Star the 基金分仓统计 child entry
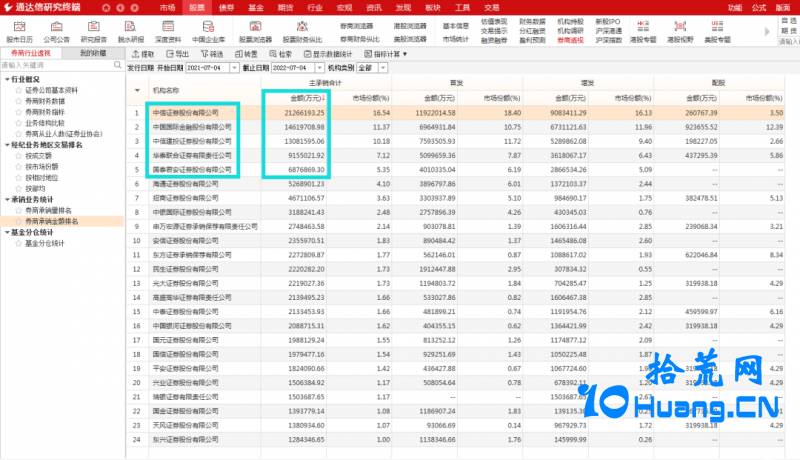800x460 pixels. (x=19, y=243)
